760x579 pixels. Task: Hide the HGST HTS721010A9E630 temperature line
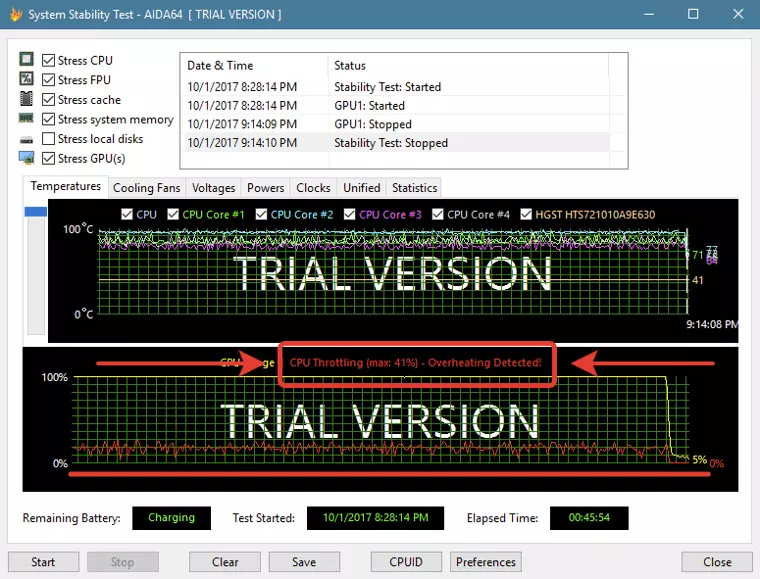(526, 214)
